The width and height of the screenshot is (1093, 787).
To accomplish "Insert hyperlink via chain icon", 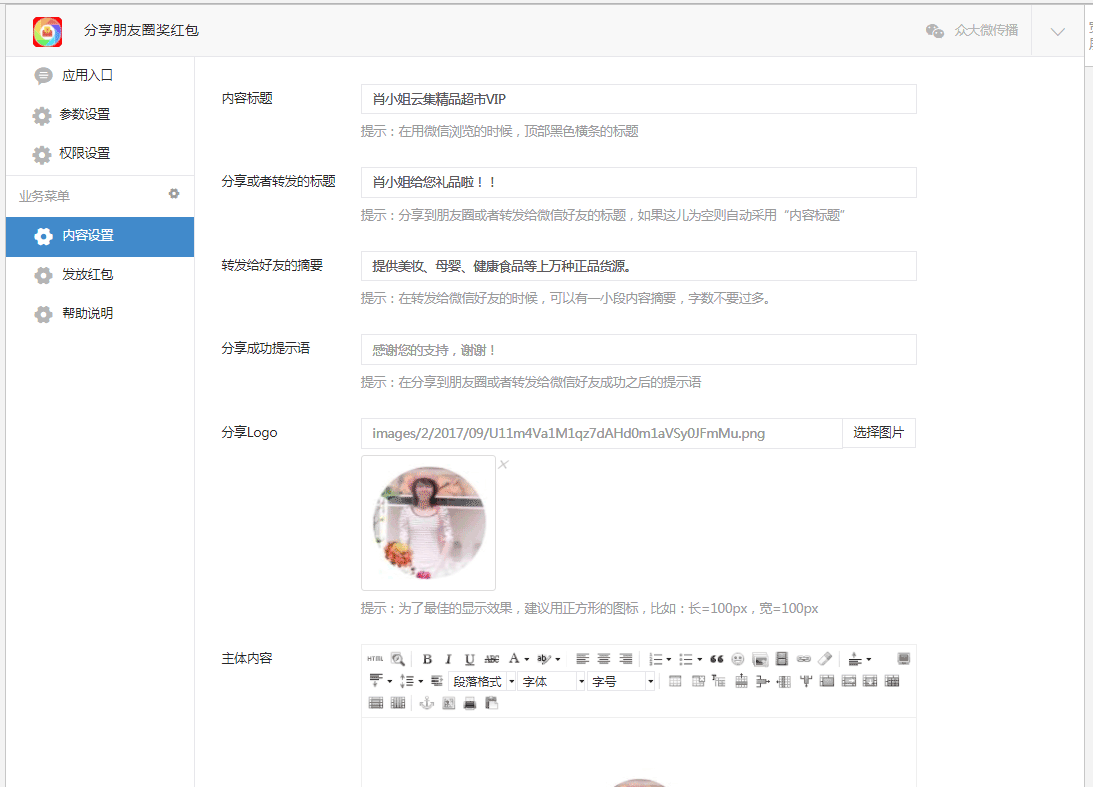I will point(804,659).
